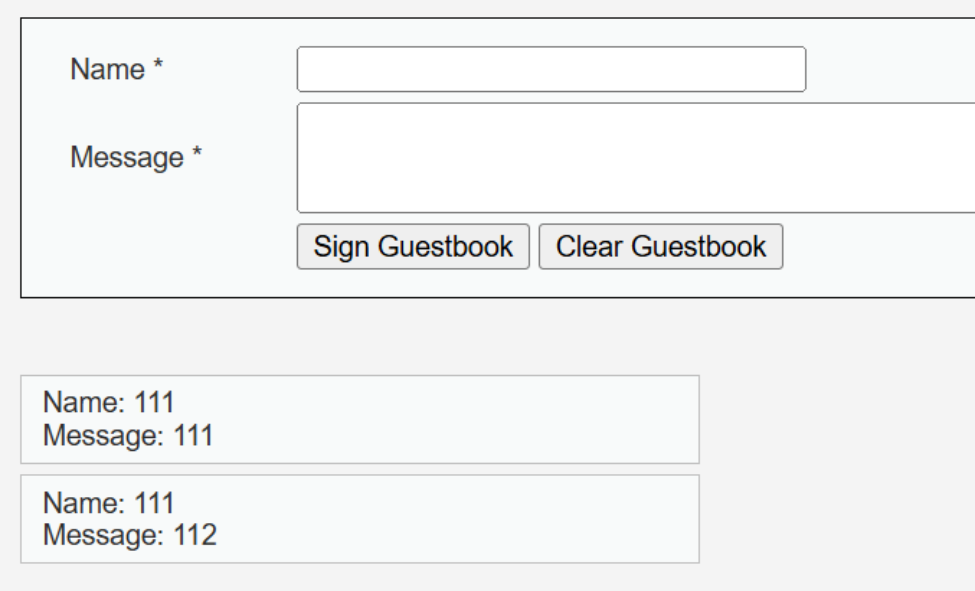Image resolution: width=975 pixels, height=591 pixels.
Task: Click the "Message" form label
Action: point(125,157)
